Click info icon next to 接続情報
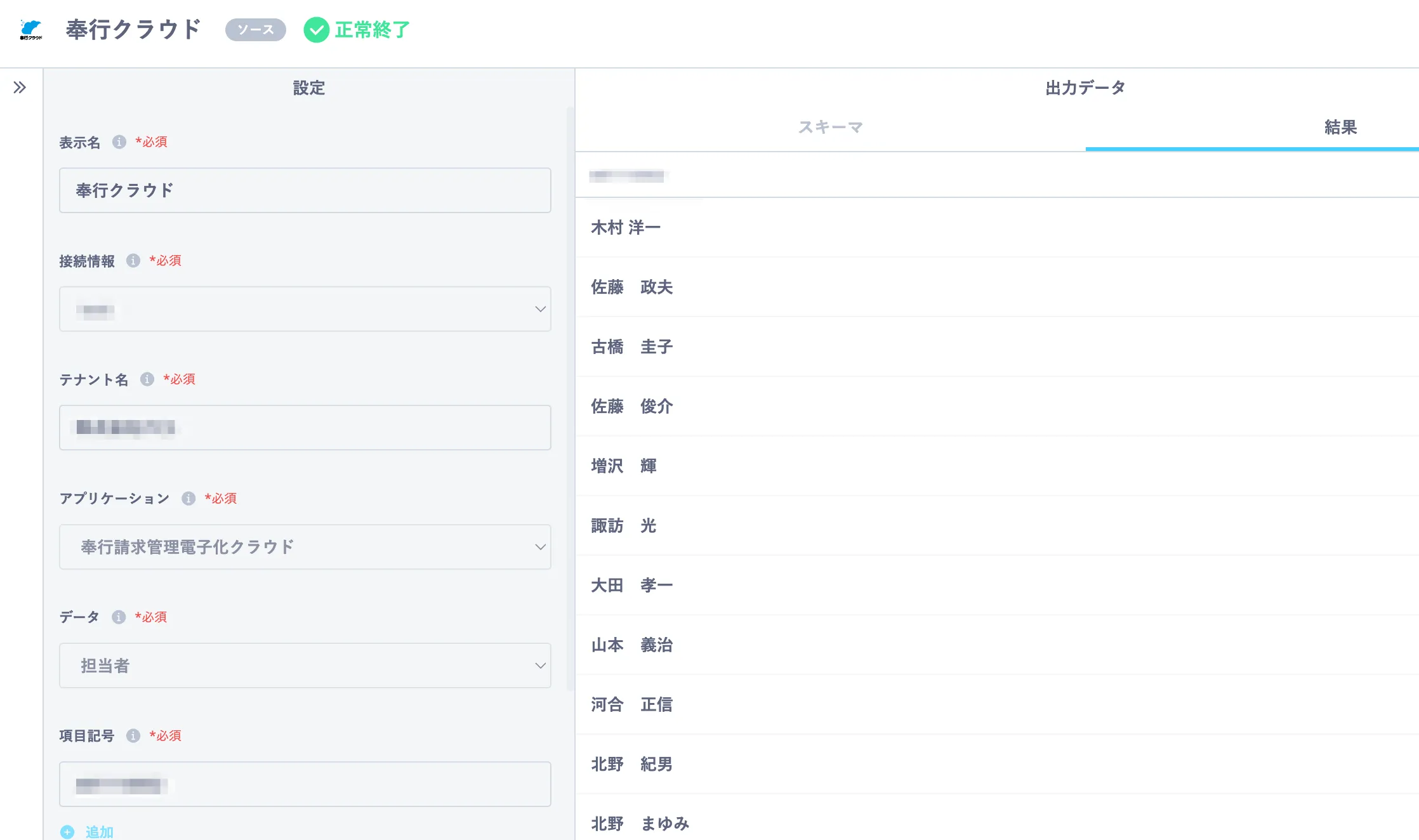The height and width of the screenshot is (840, 1419). (x=133, y=261)
